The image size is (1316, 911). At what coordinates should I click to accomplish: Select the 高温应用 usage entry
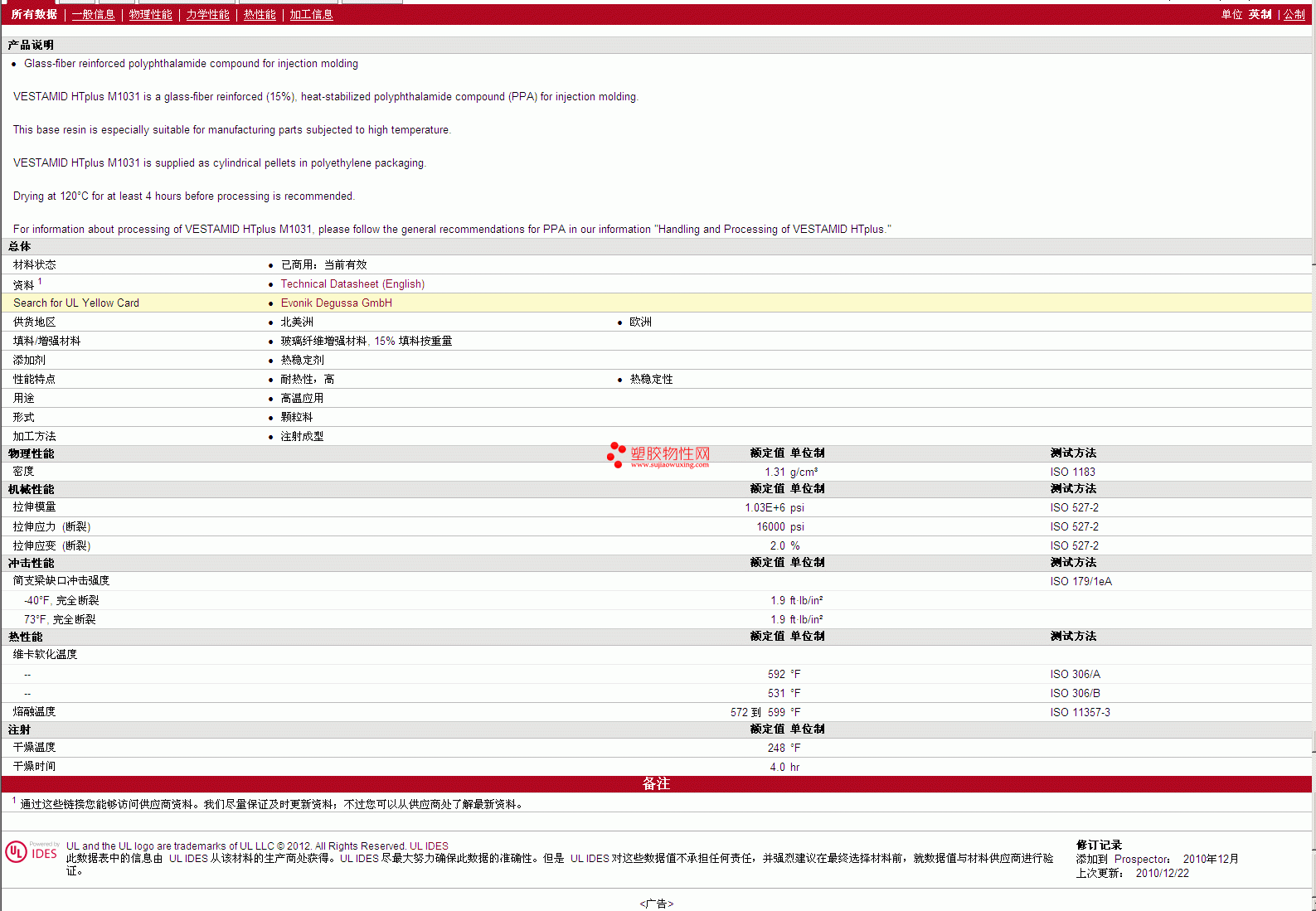click(302, 399)
